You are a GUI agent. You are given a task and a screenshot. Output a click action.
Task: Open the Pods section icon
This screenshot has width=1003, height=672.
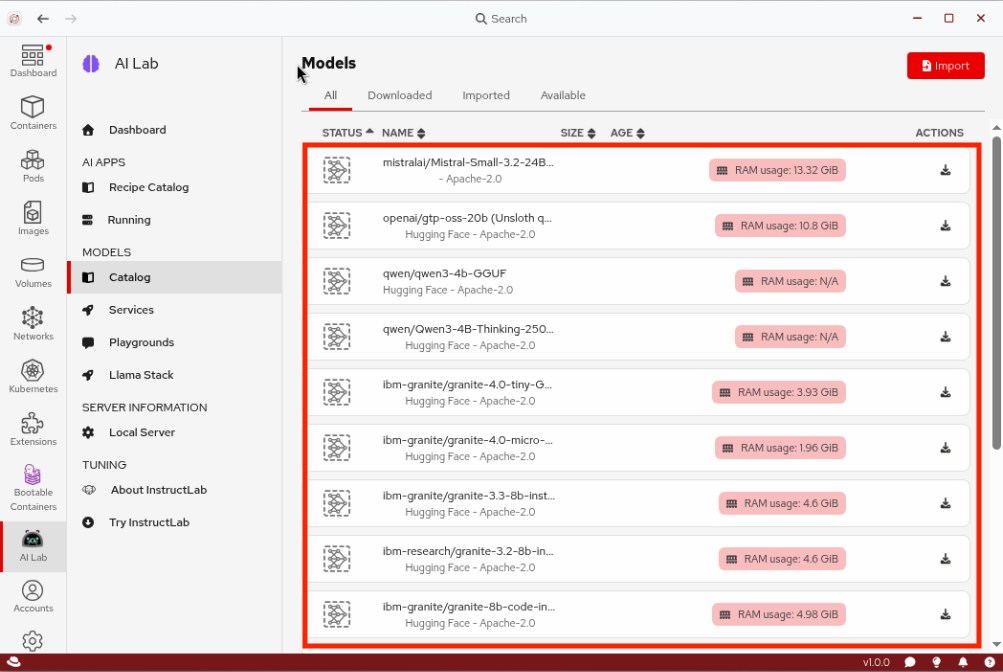(33, 166)
